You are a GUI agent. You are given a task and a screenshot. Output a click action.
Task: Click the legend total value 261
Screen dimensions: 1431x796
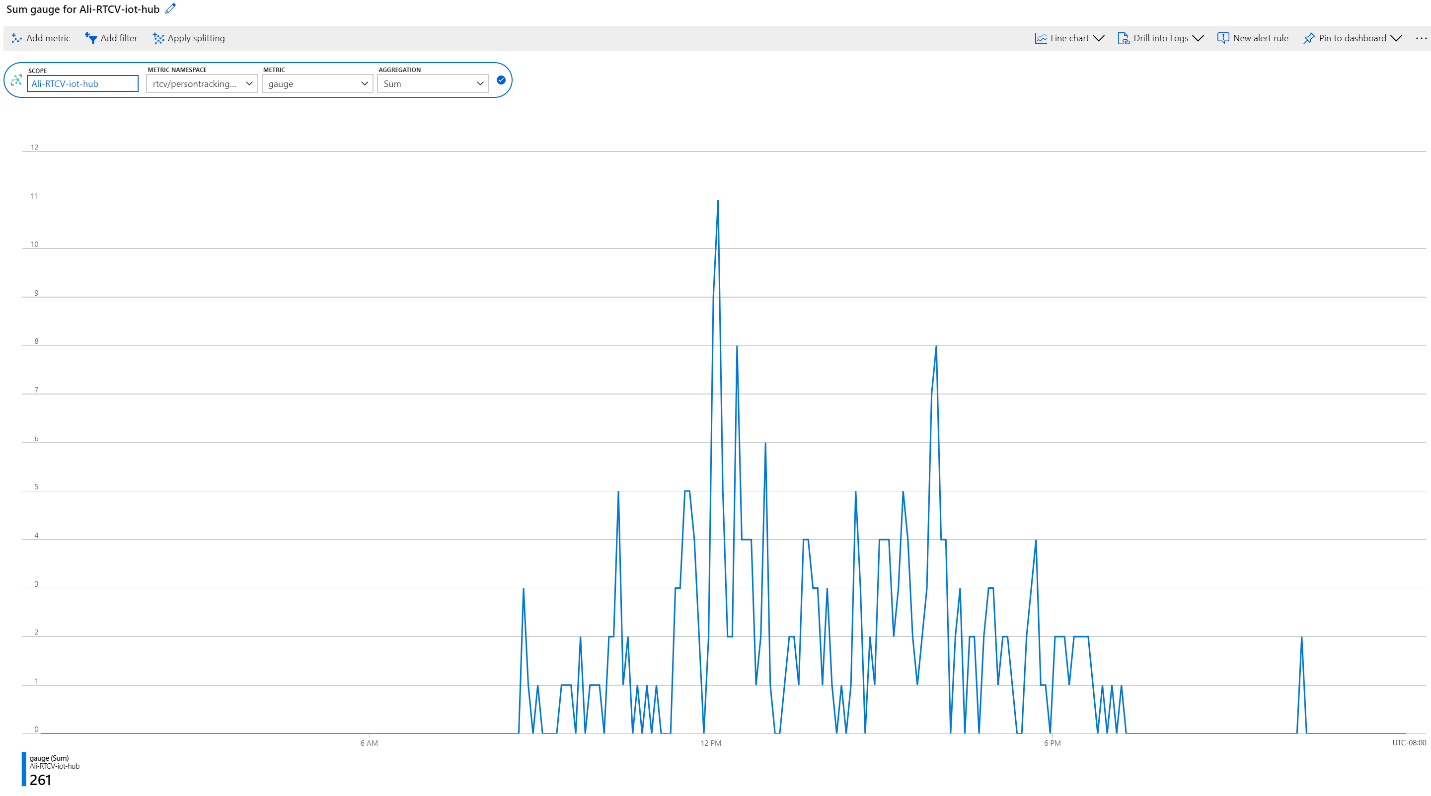click(40, 779)
